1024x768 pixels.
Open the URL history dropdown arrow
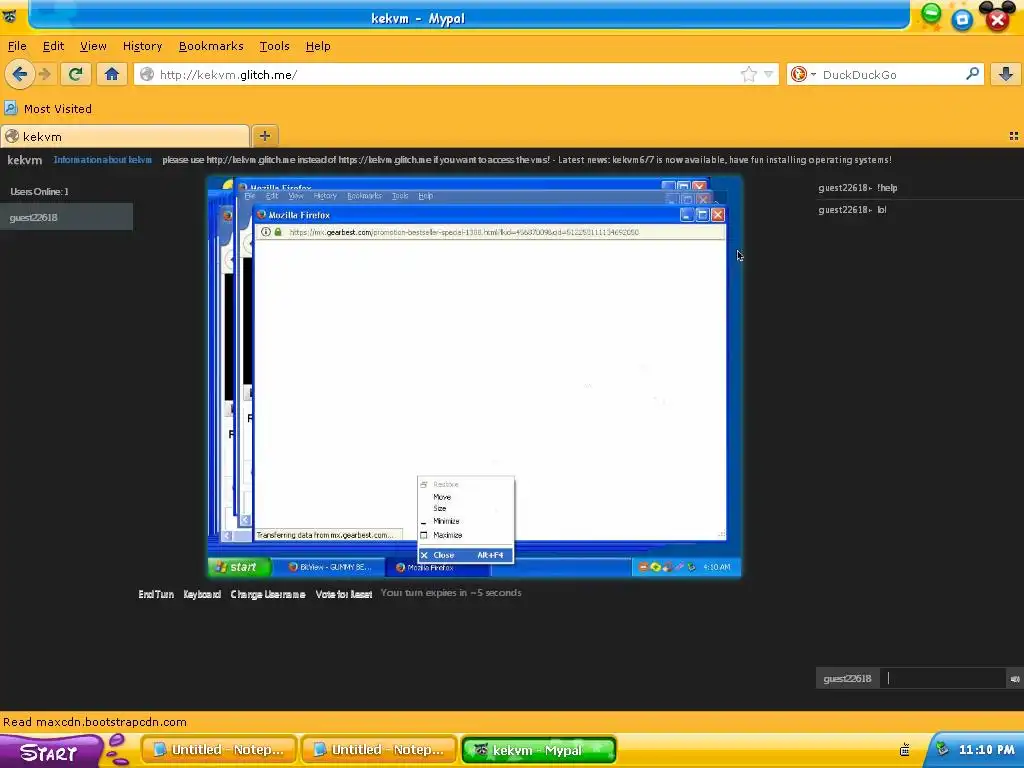coord(769,74)
